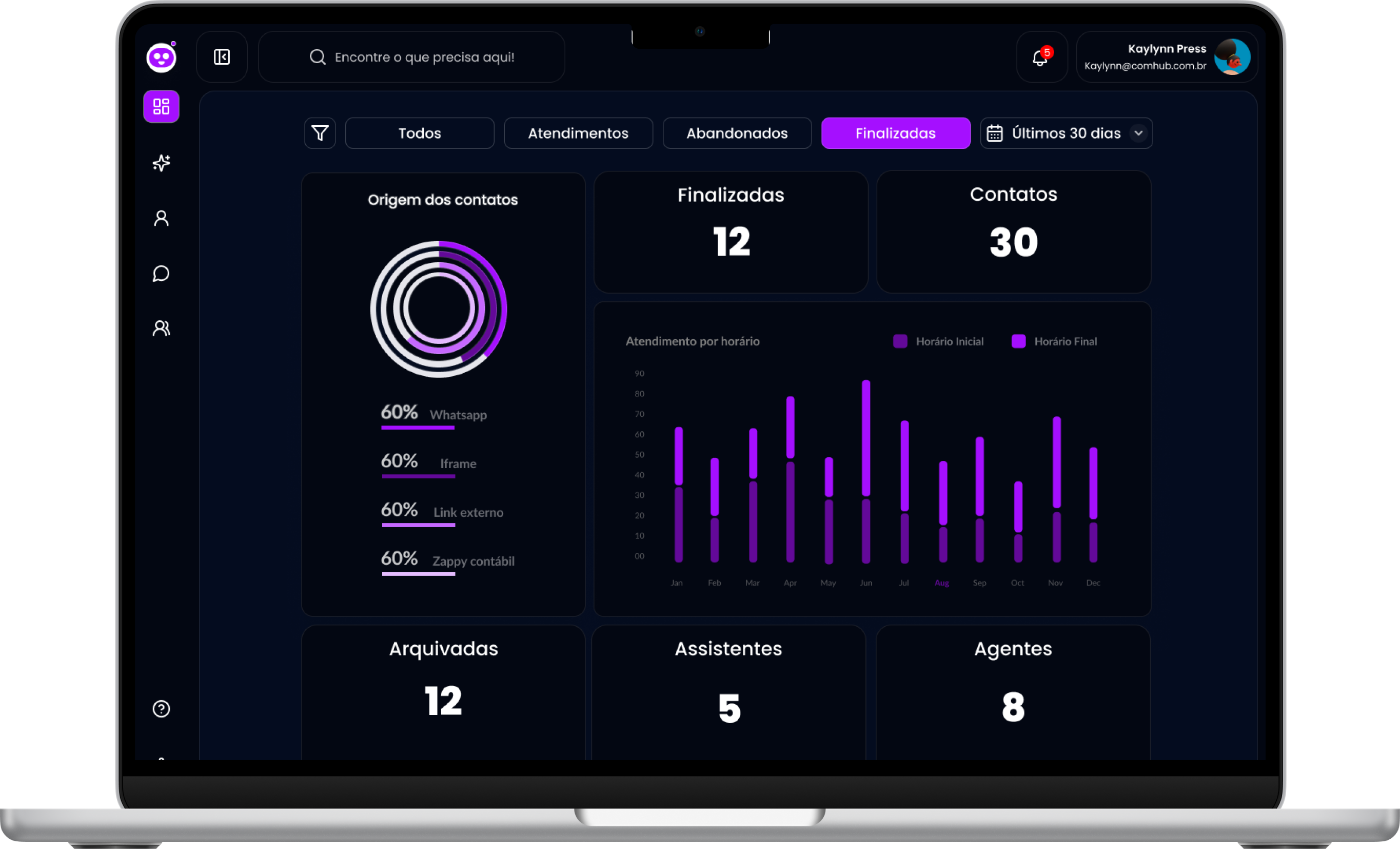This screenshot has width=1400, height=849.
Task: Click the calendar icon in date selector
Action: click(x=994, y=133)
